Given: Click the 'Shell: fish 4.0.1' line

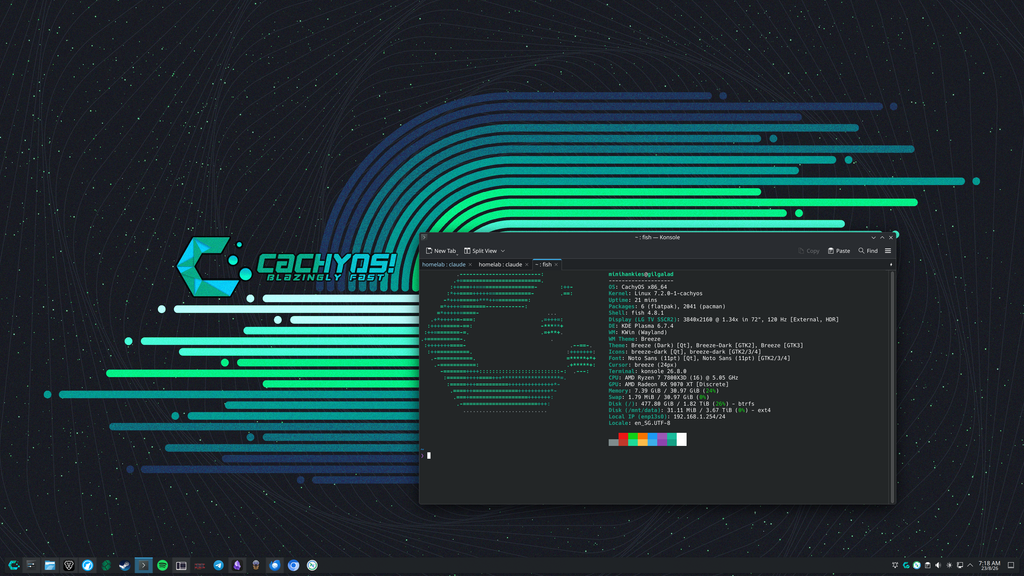Looking at the screenshot, I should 636,313.
